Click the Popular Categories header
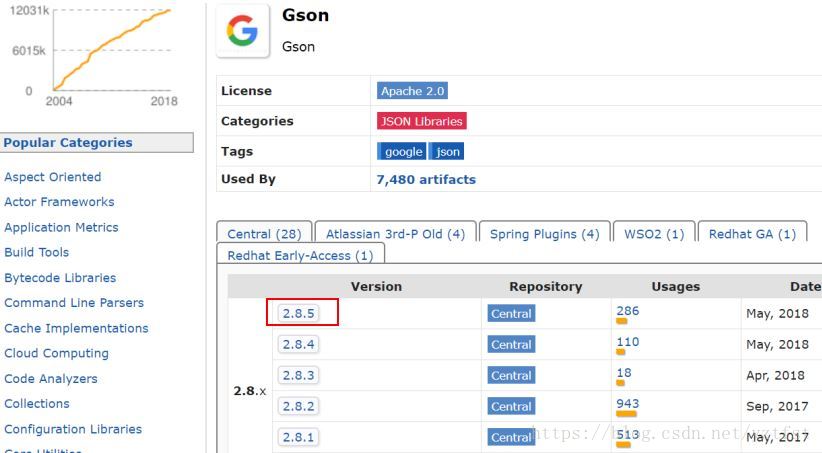 coord(96,143)
